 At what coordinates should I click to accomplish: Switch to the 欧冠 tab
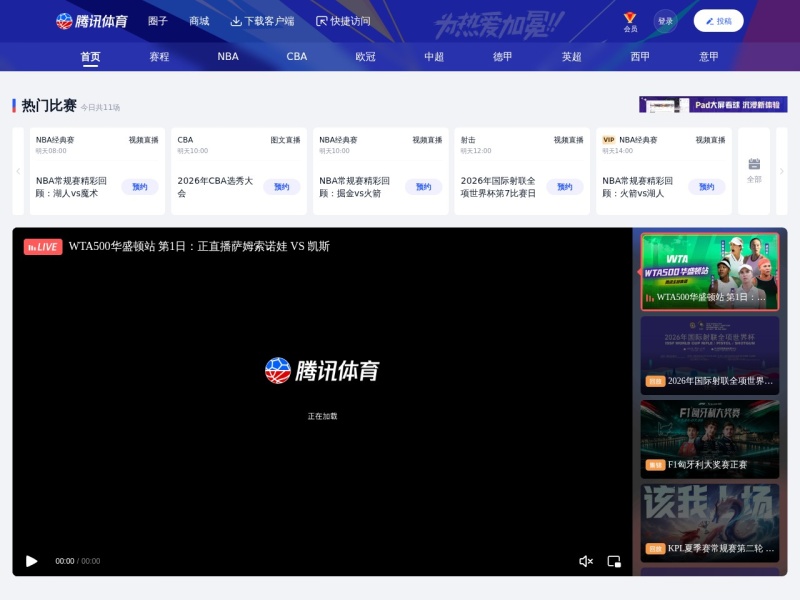coord(365,57)
